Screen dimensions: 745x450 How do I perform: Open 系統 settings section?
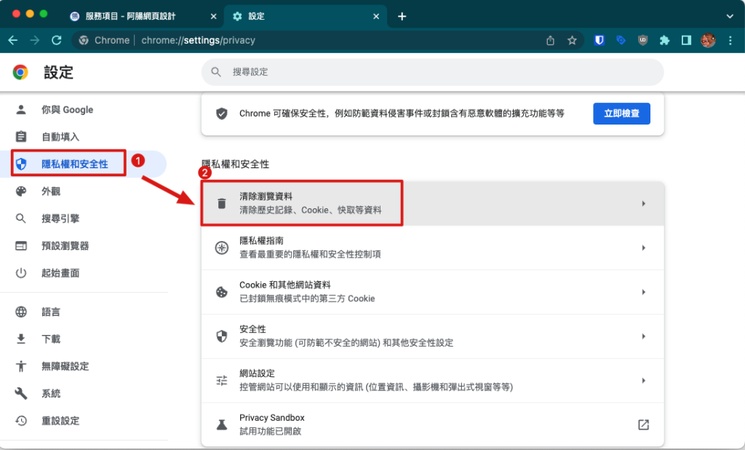[51, 393]
